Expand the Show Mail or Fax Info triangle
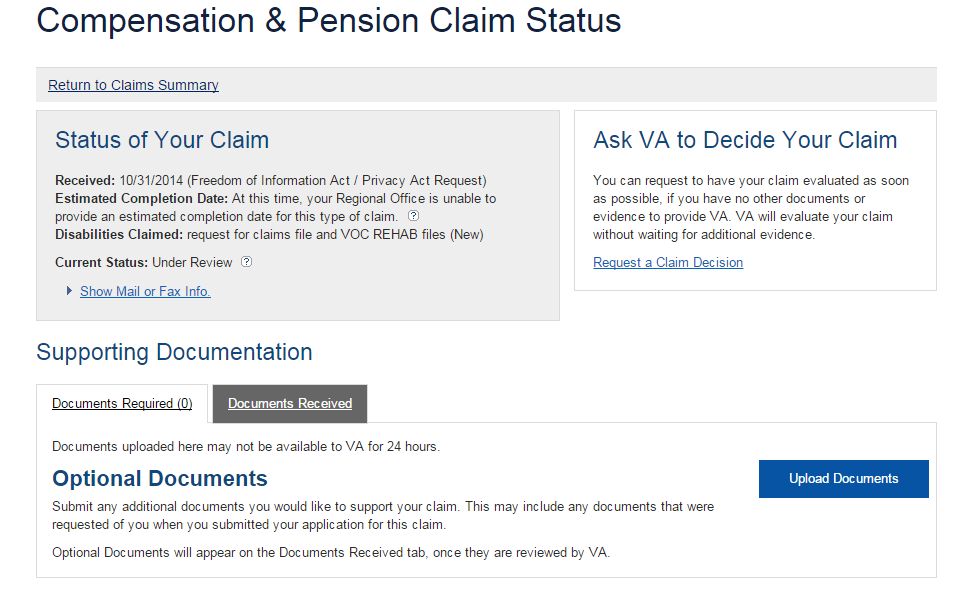The height and width of the screenshot is (602, 980). tap(69, 291)
